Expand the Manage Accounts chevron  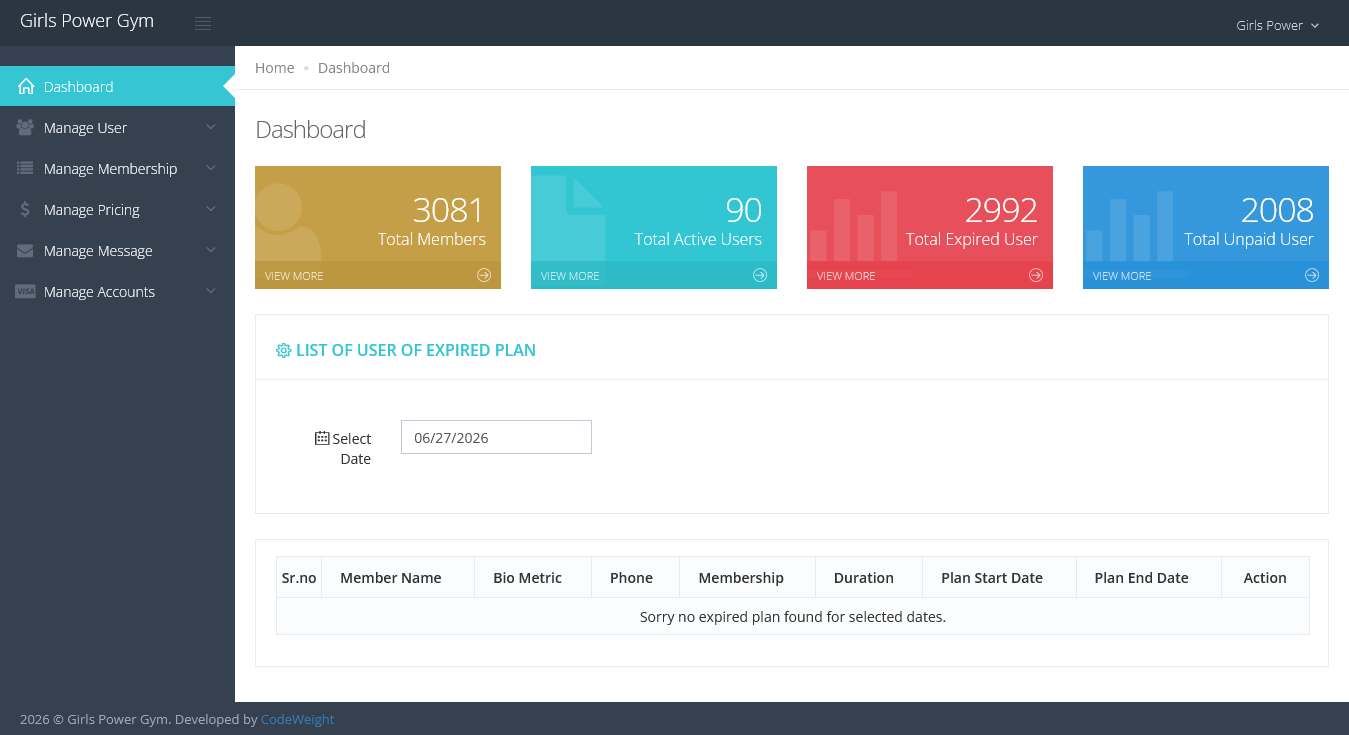pos(211,291)
